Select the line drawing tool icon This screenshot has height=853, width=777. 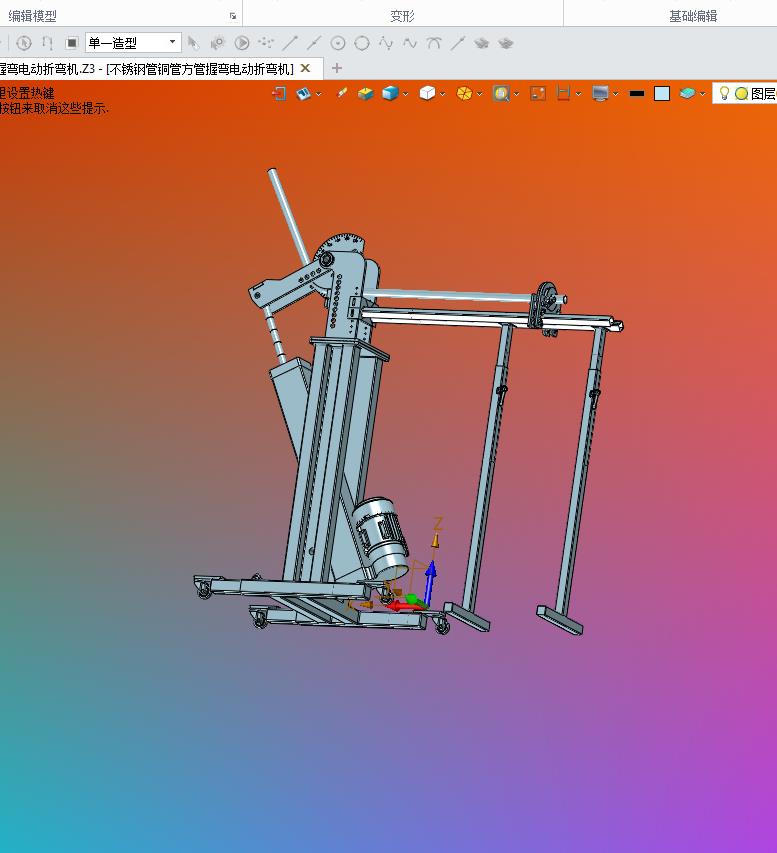(x=290, y=43)
